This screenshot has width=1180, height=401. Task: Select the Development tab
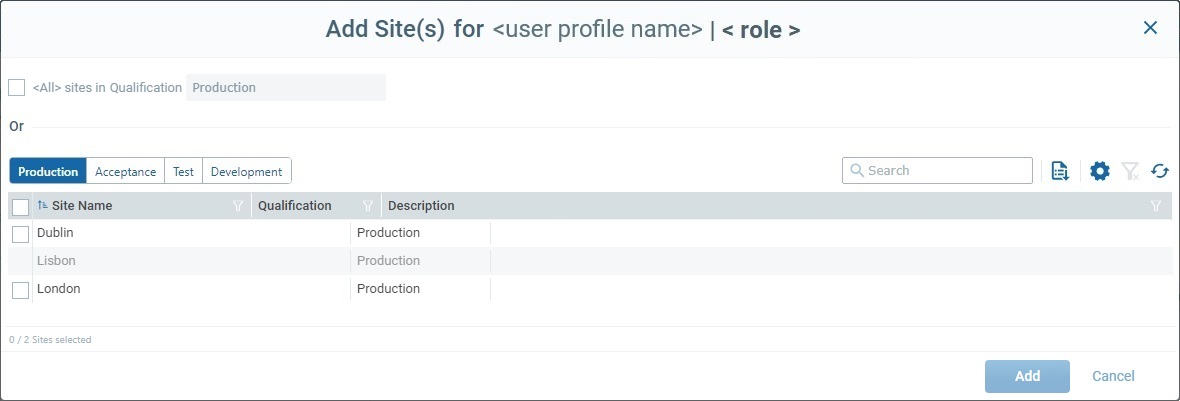coord(246,171)
